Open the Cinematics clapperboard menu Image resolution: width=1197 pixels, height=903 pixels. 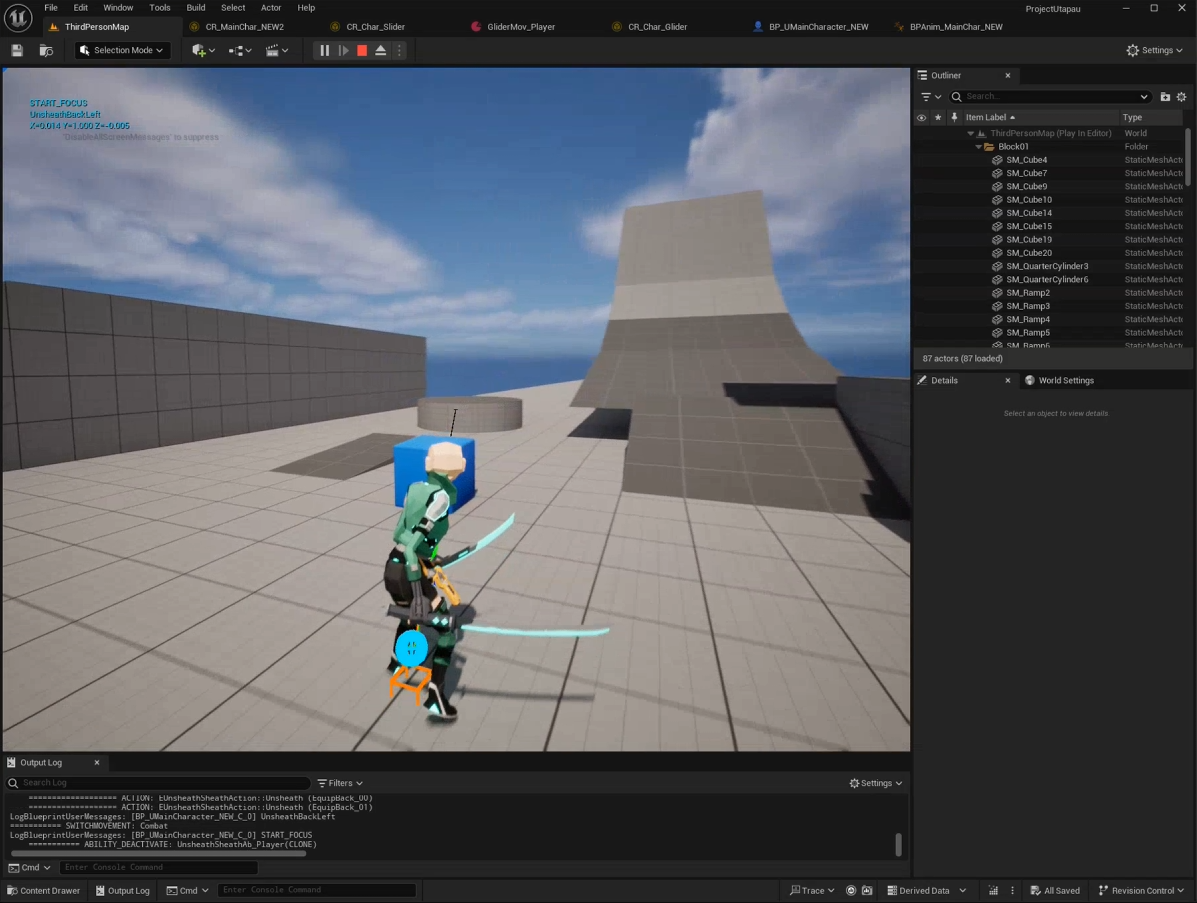(277, 50)
